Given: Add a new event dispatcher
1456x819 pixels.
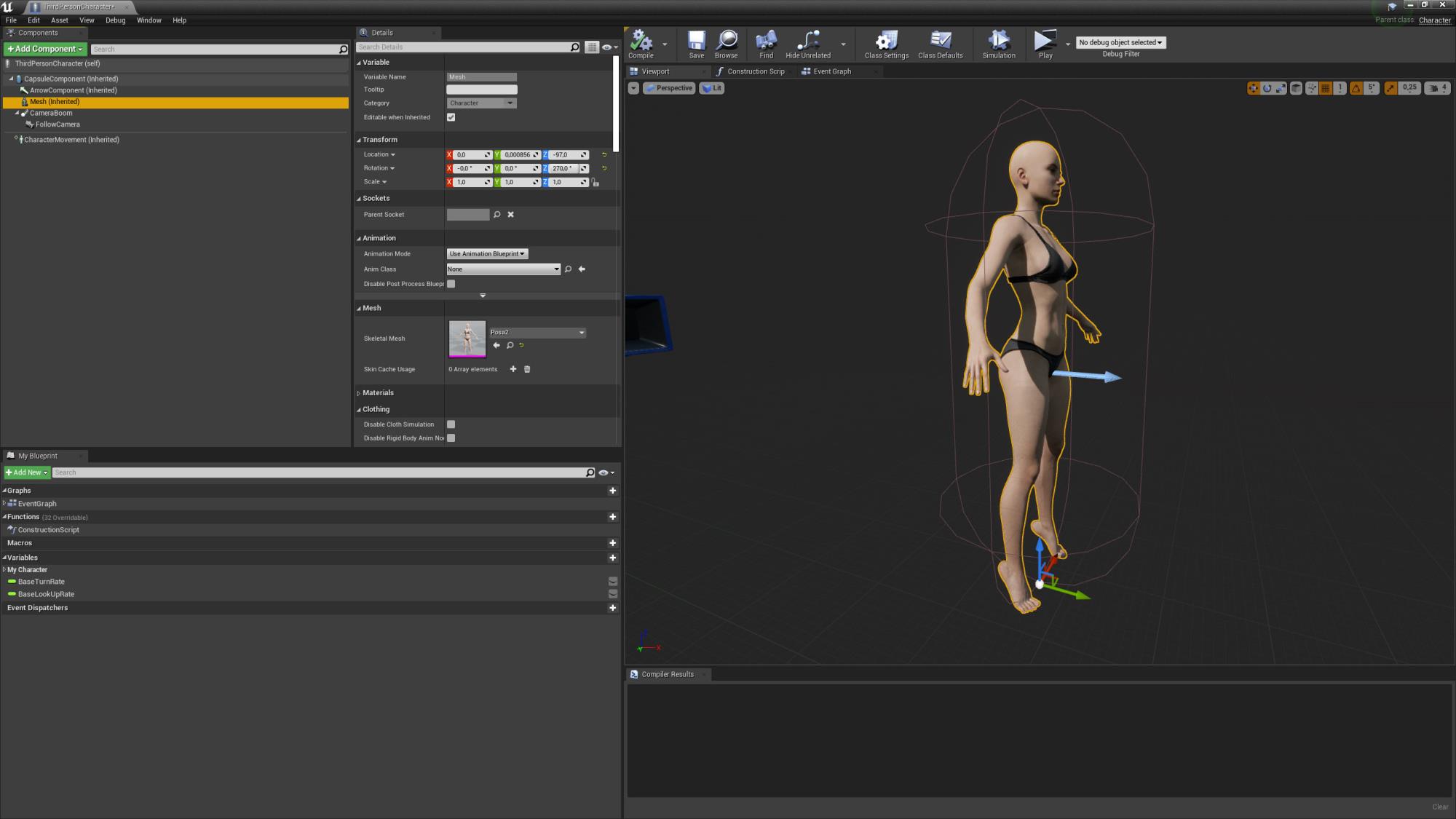Looking at the screenshot, I should [x=612, y=608].
